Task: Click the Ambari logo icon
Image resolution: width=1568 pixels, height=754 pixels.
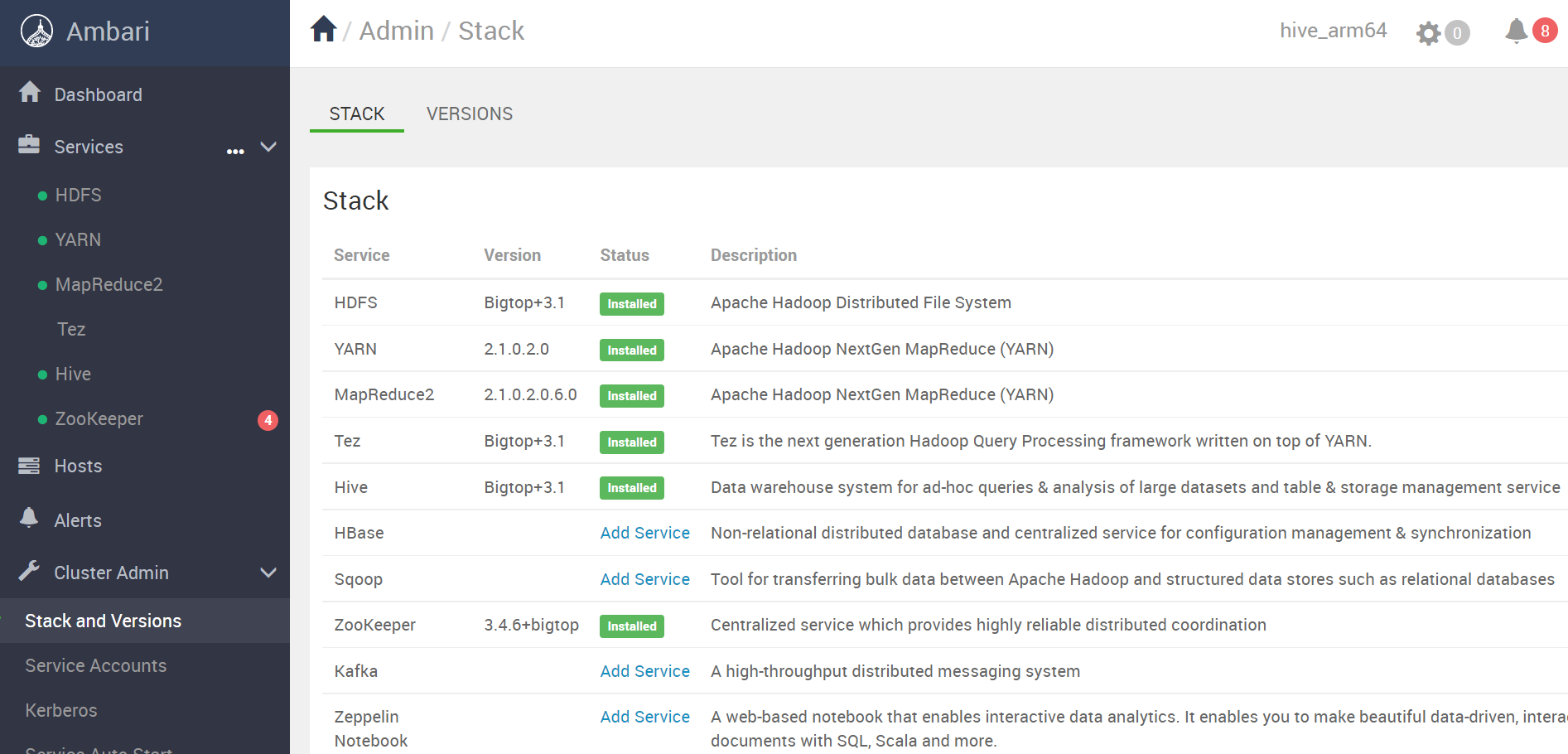Action: click(36, 31)
